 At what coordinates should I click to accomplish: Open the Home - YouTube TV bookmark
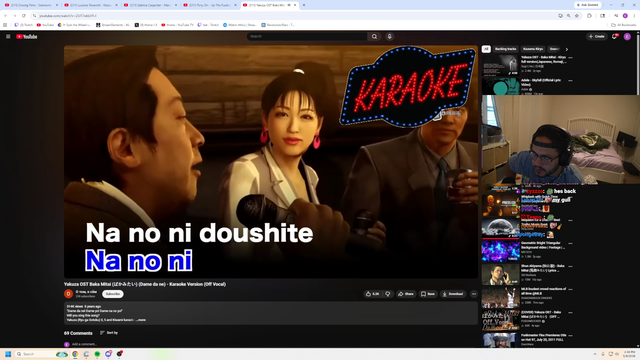178,25
